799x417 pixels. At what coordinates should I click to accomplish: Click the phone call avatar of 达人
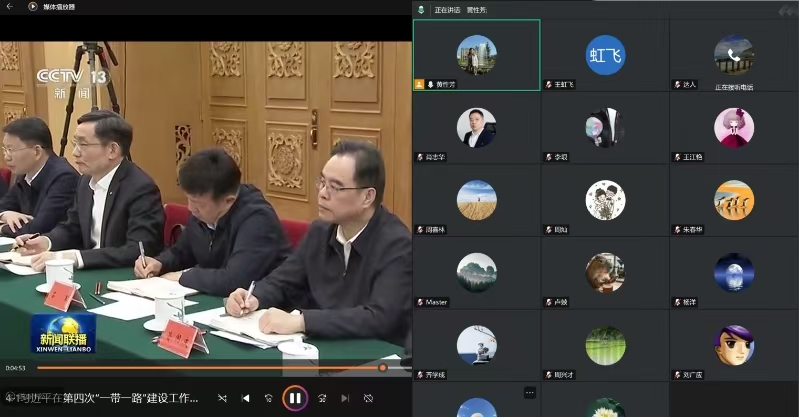pos(733,55)
